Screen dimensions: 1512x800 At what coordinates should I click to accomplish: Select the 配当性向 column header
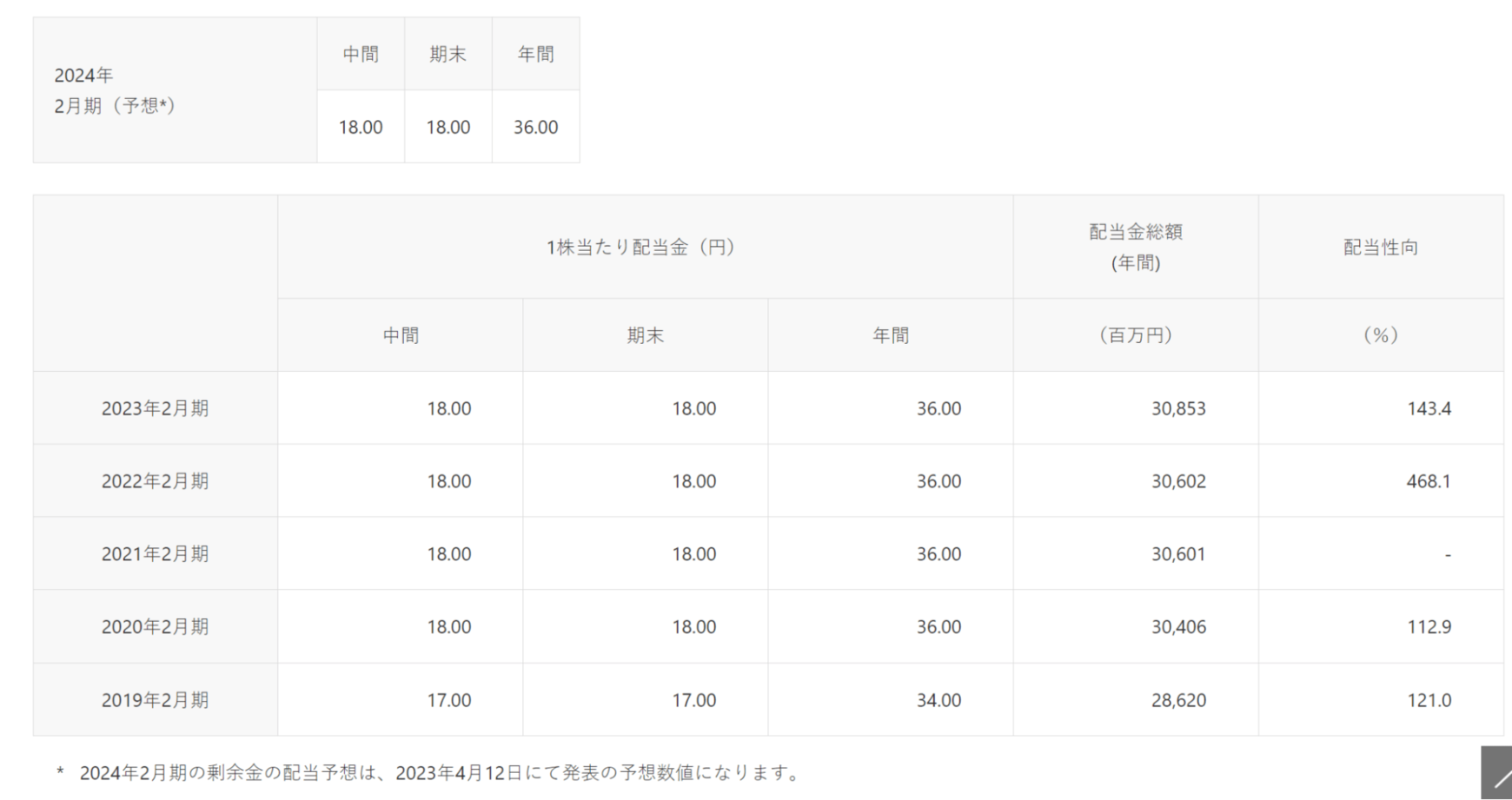(x=1380, y=248)
